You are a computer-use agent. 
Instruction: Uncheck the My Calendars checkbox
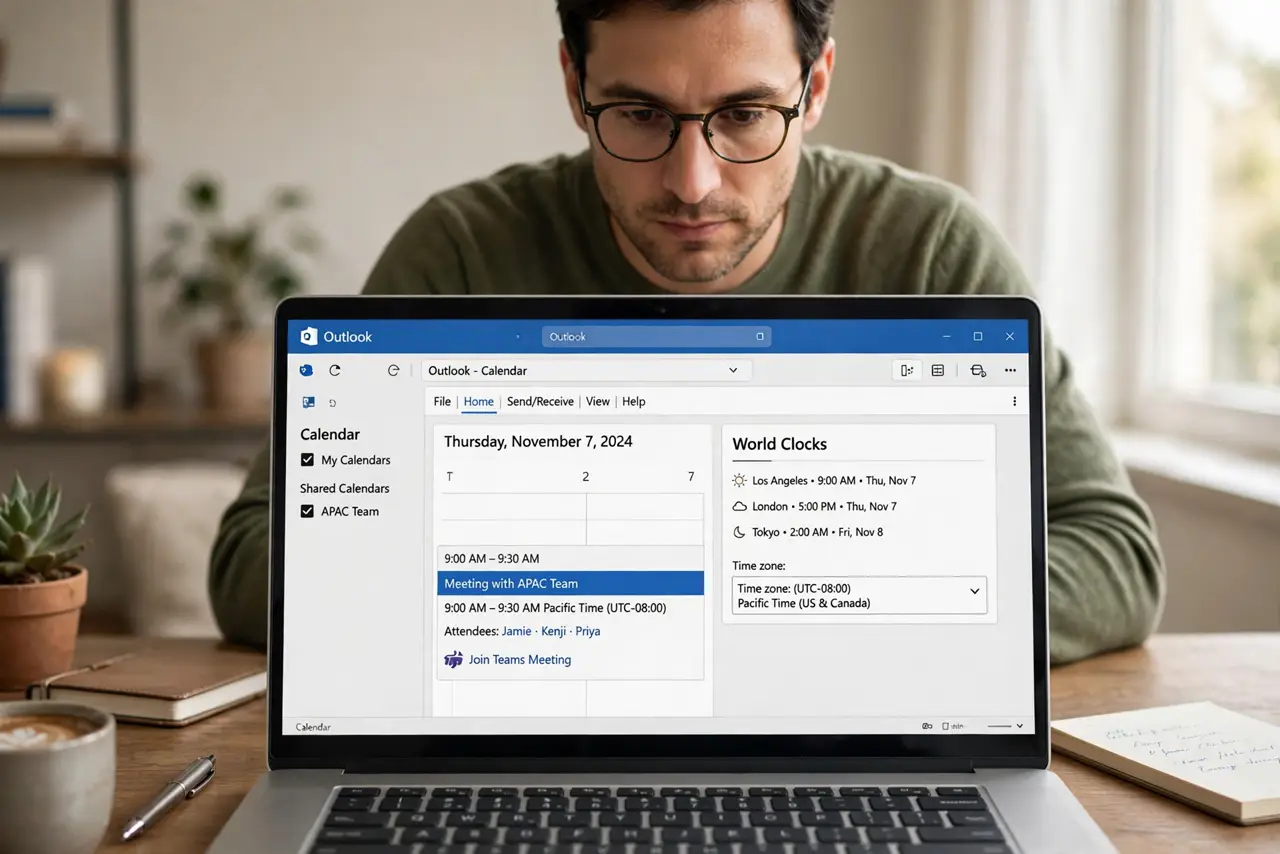click(307, 460)
